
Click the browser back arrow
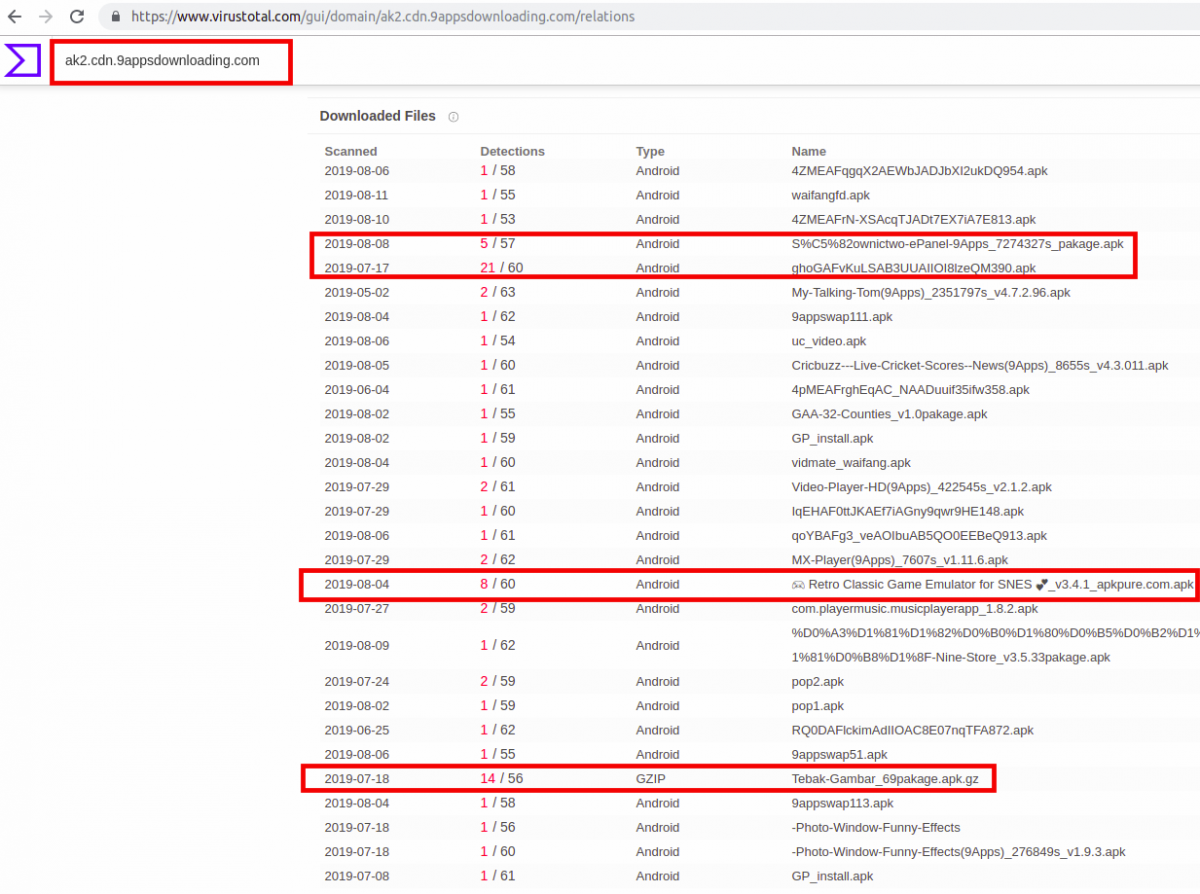click(15, 17)
